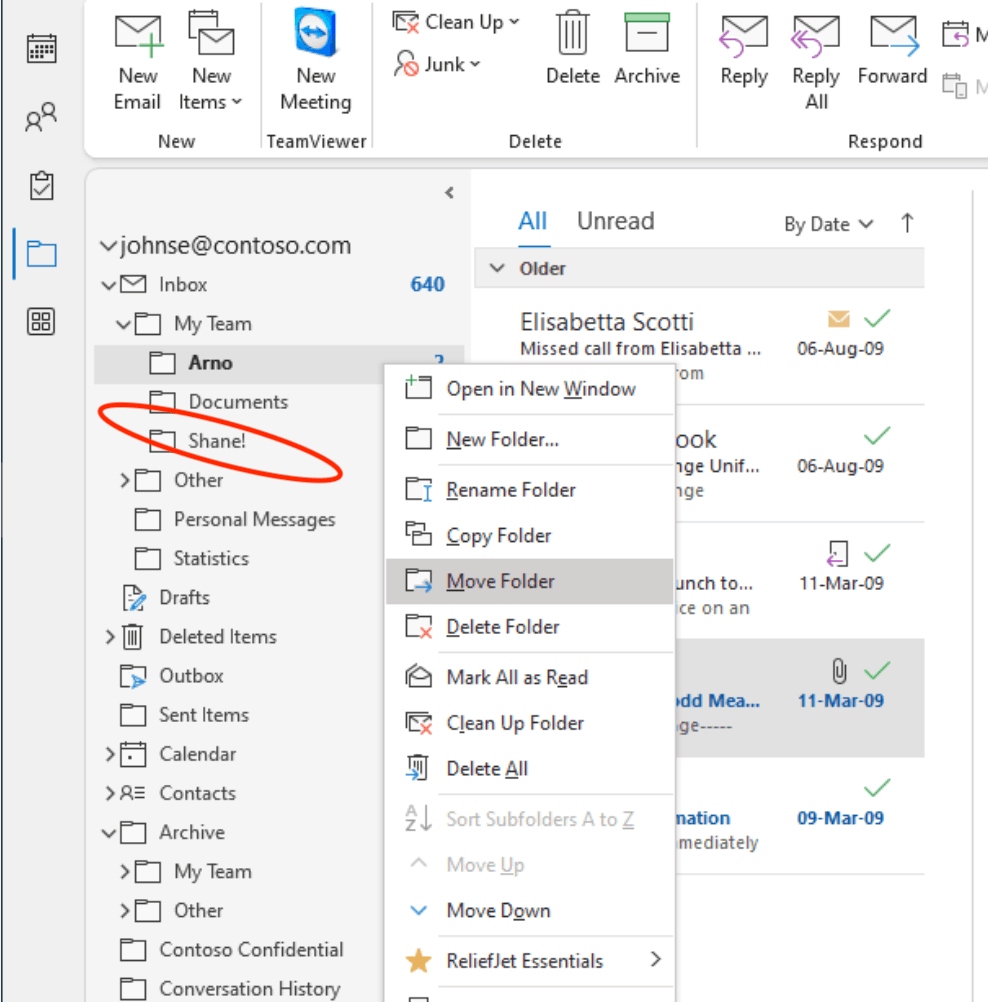Open People view in sidebar

tap(42, 118)
